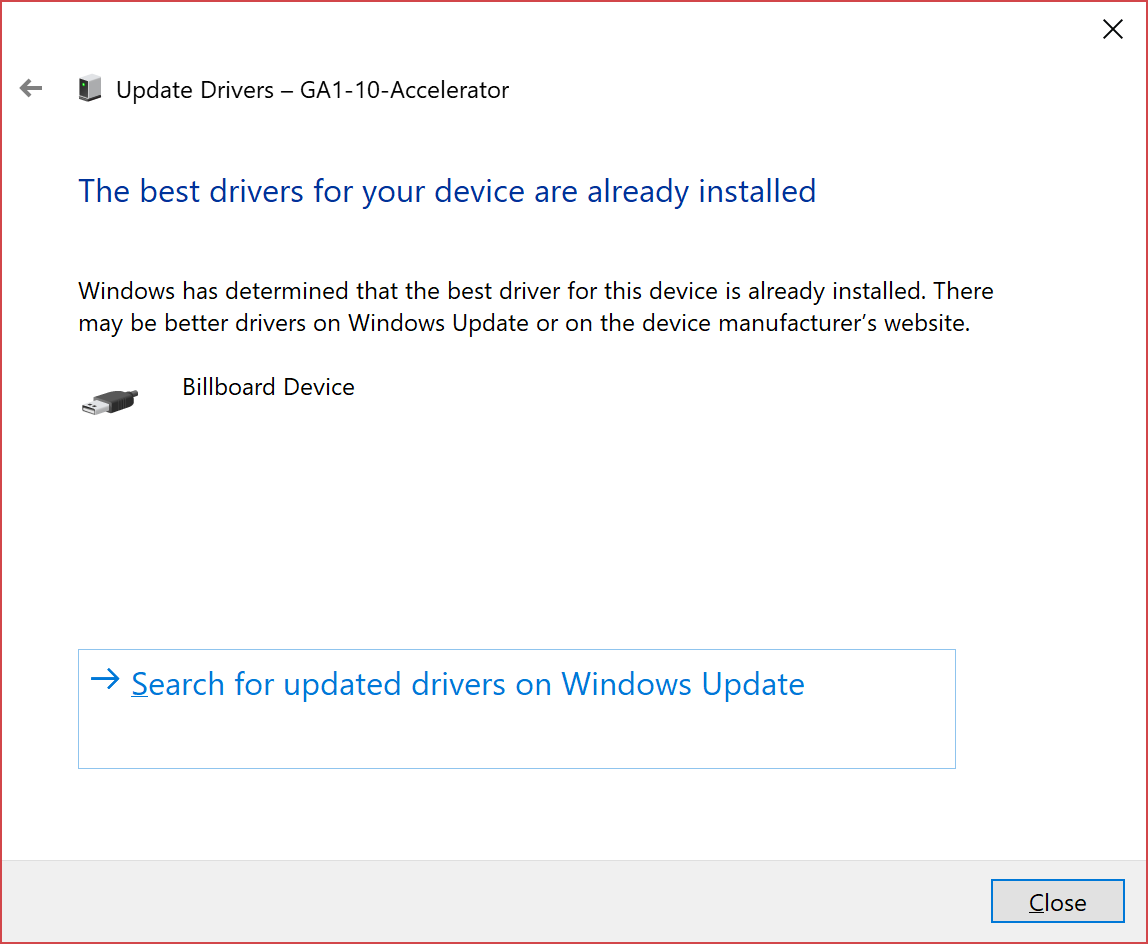Click the Update Drivers title text

[195, 89]
